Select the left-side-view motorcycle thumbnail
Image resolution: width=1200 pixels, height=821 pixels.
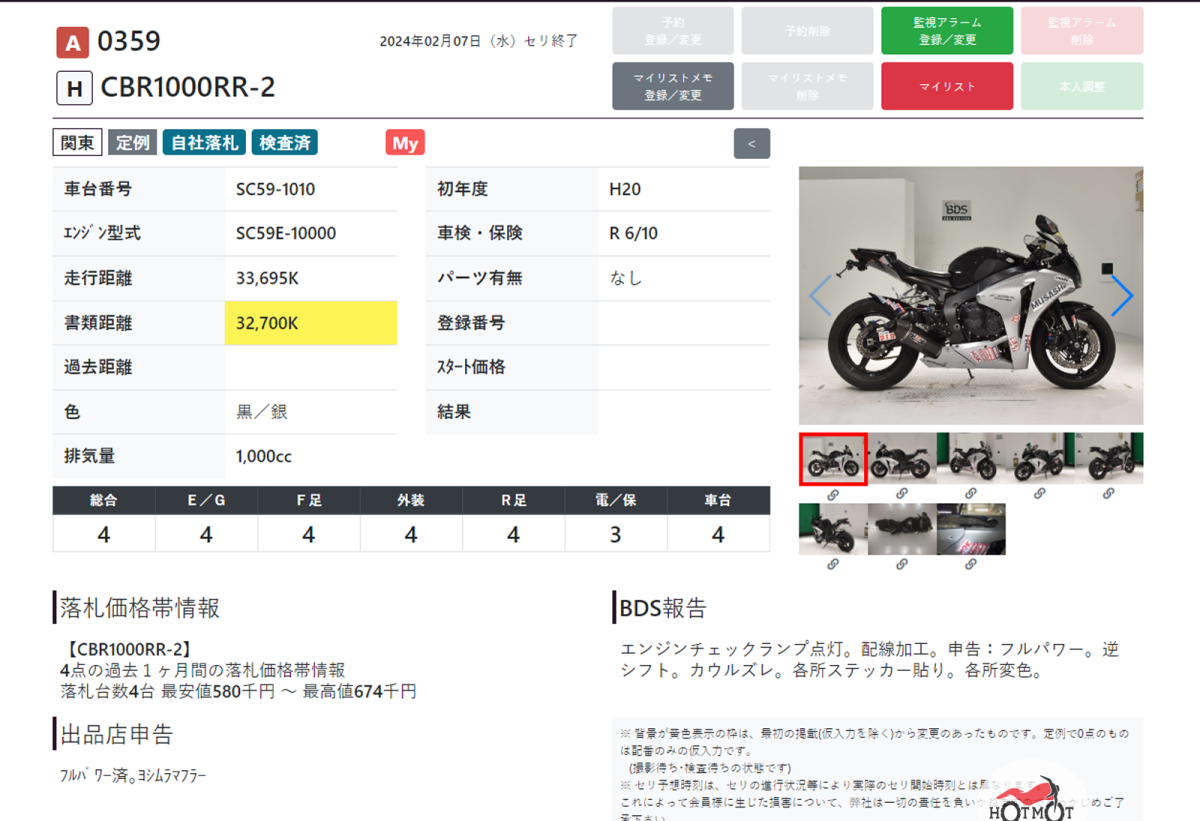[x=902, y=459]
